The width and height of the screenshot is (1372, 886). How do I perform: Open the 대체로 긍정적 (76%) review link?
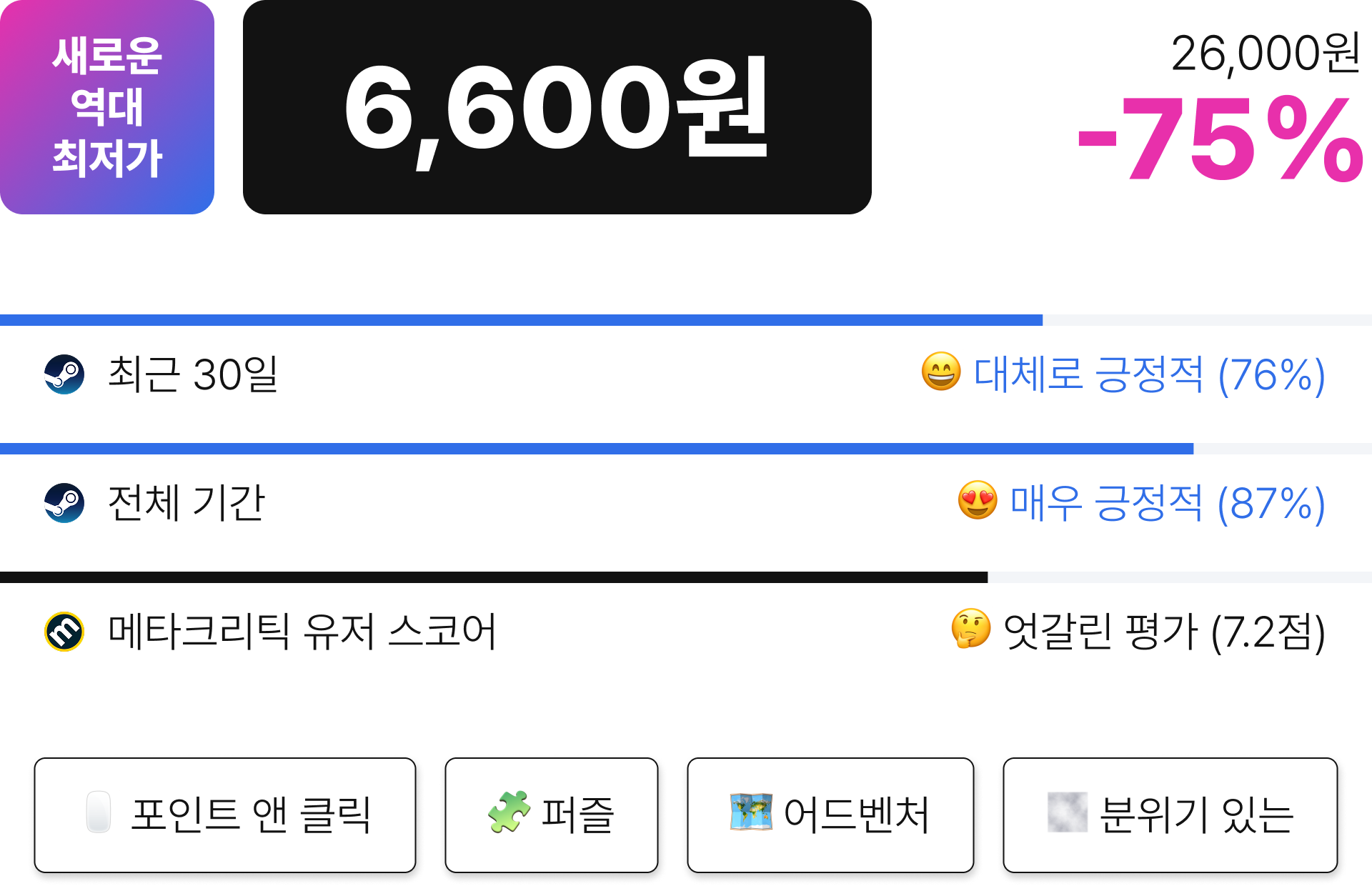click(x=1149, y=374)
